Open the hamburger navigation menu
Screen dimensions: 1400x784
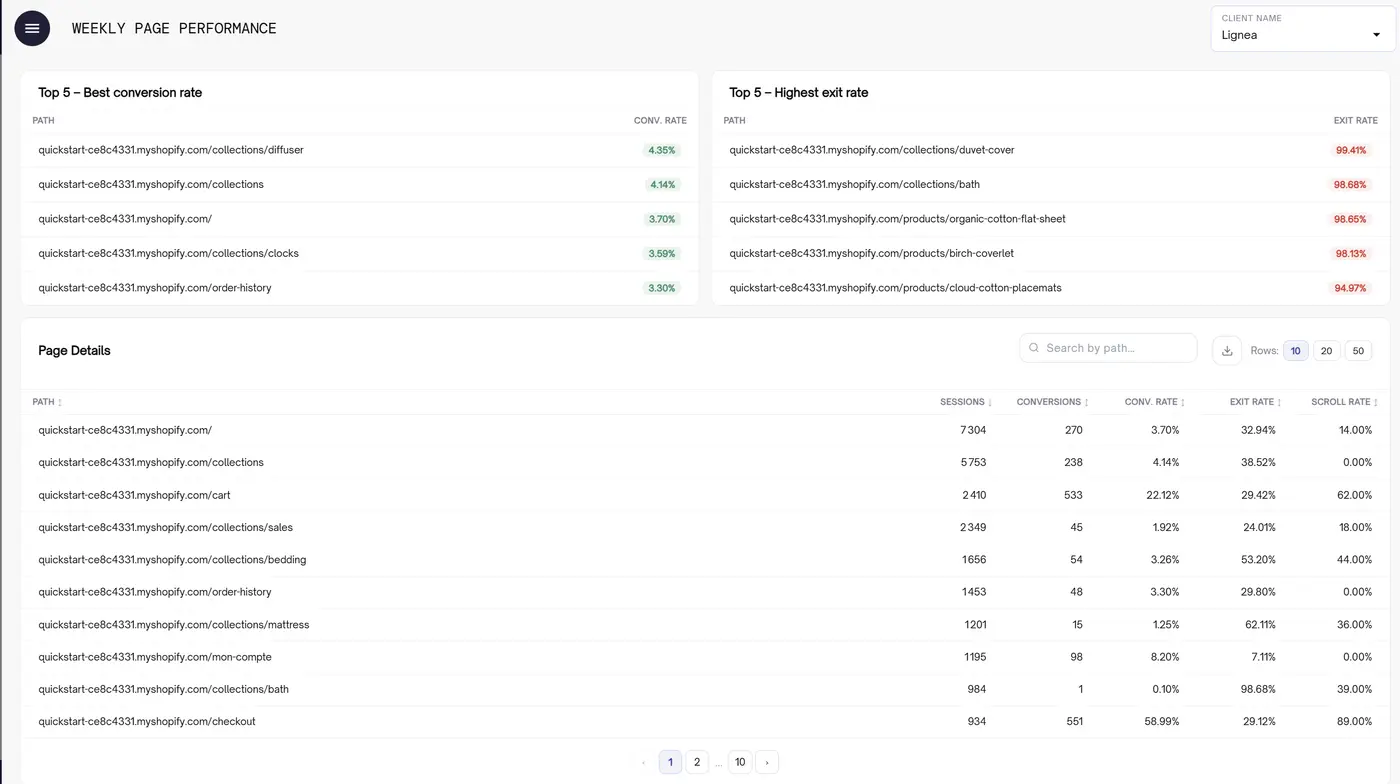32,28
